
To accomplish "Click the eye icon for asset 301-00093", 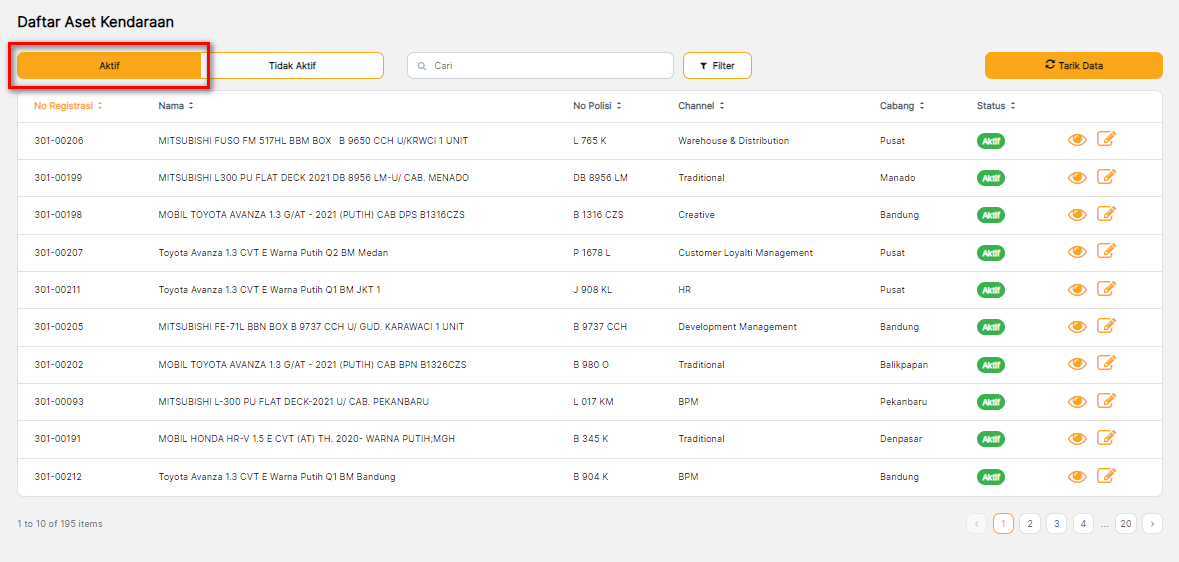I will point(1077,402).
